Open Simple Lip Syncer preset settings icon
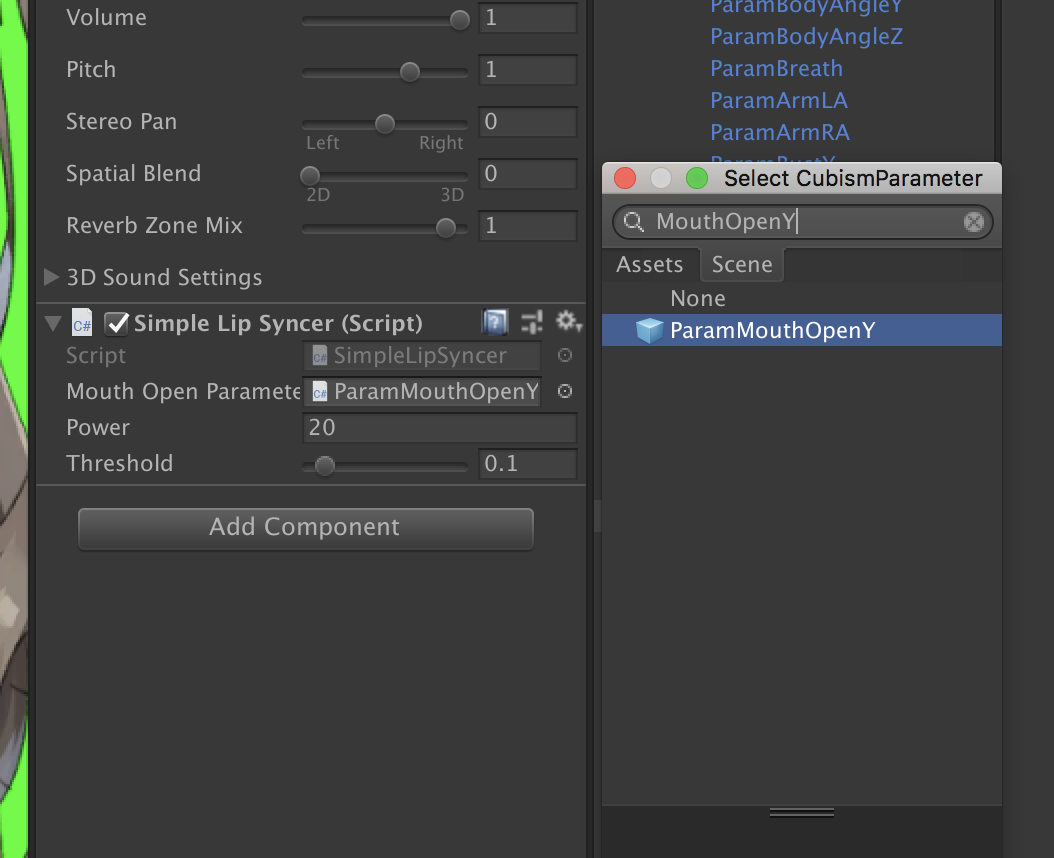 click(x=532, y=322)
